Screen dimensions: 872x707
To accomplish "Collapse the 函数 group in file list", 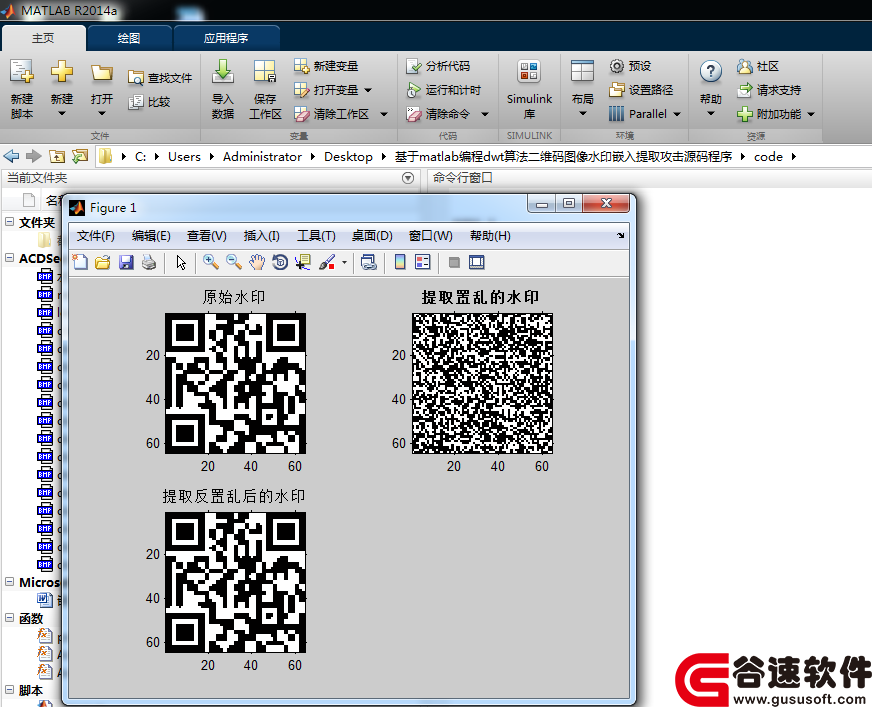I will point(9,617).
